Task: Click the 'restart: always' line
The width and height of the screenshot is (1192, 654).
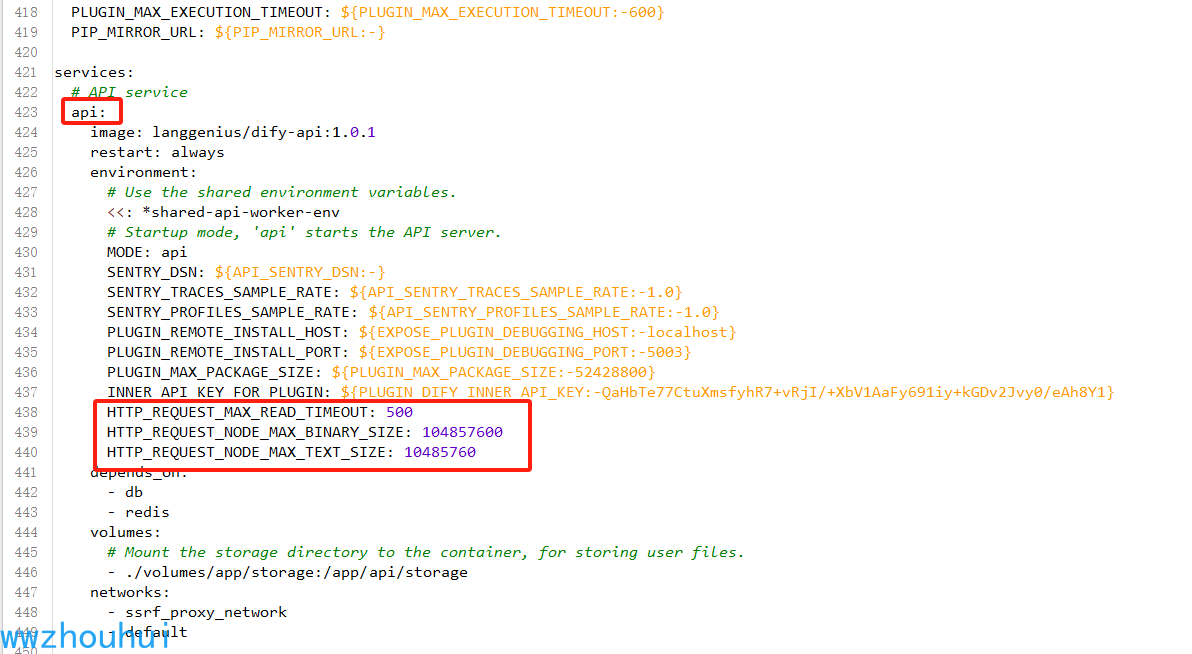Action: [157, 152]
